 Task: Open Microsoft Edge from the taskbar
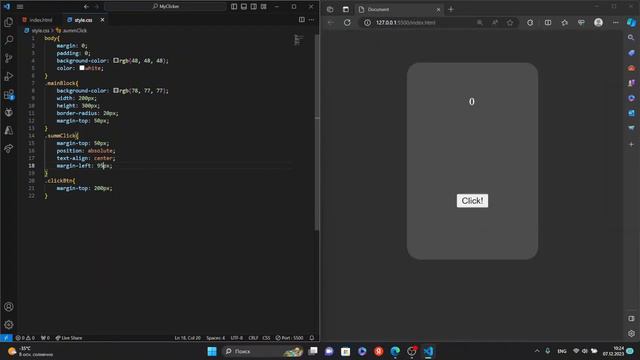point(395,351)
